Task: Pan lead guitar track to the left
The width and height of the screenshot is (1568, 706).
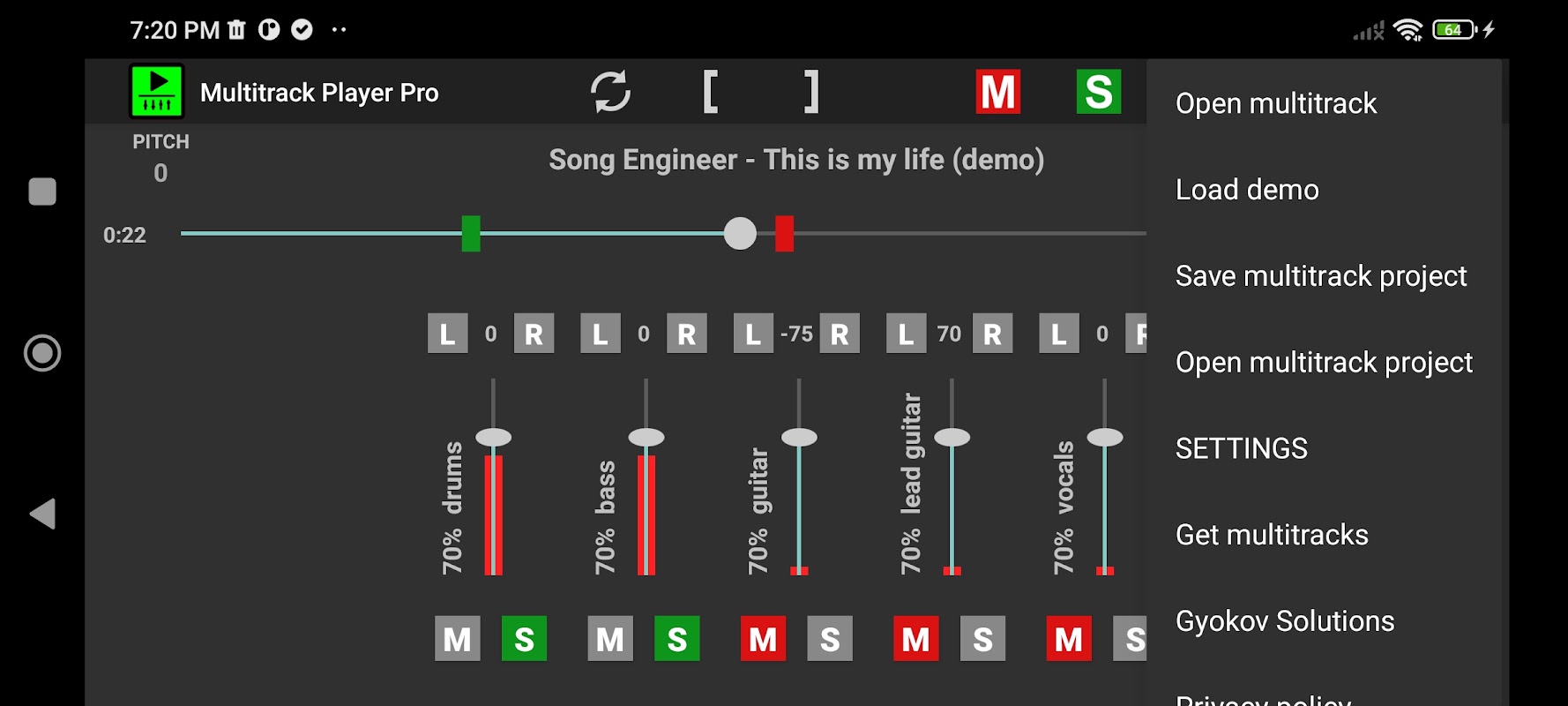Action: tap(906, 334)
